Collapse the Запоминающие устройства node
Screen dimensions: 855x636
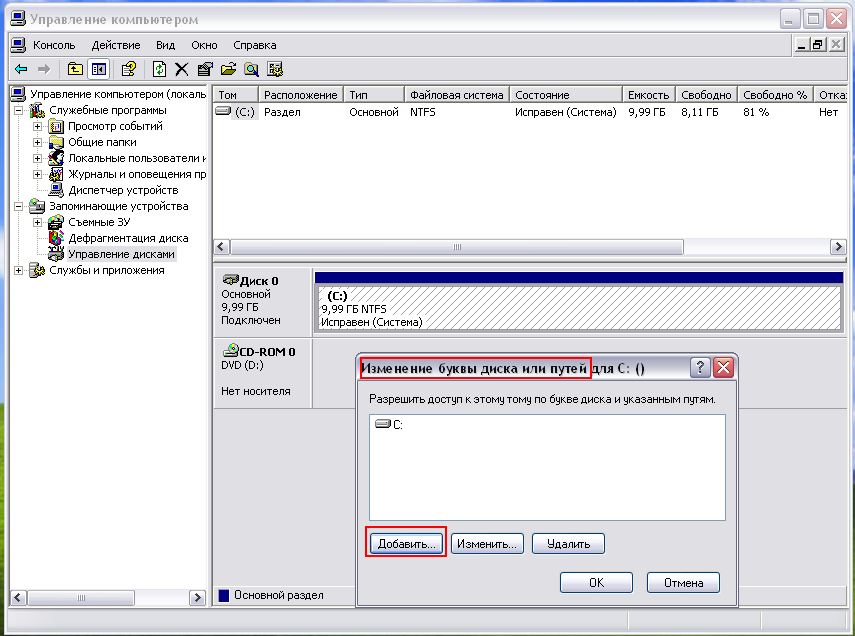pos(19,206)
